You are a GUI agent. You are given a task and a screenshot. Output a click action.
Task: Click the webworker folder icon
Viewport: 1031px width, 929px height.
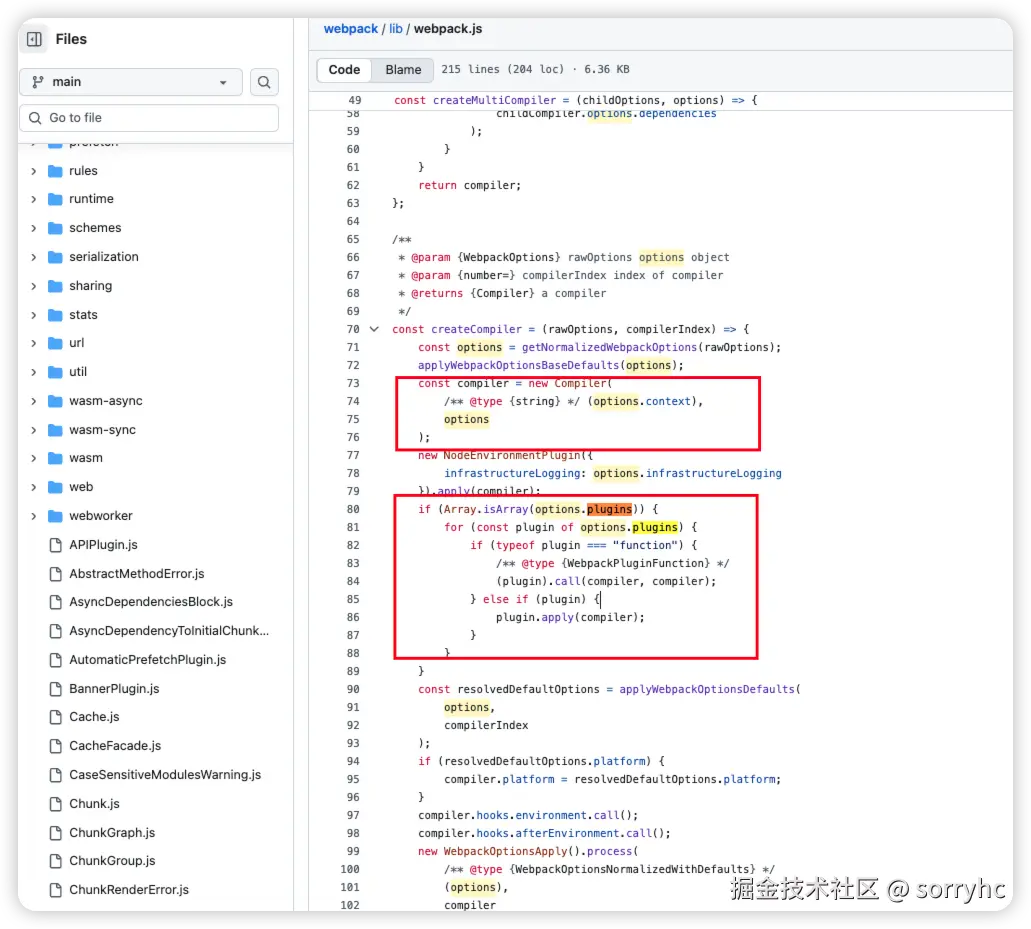tap(55, 516)
